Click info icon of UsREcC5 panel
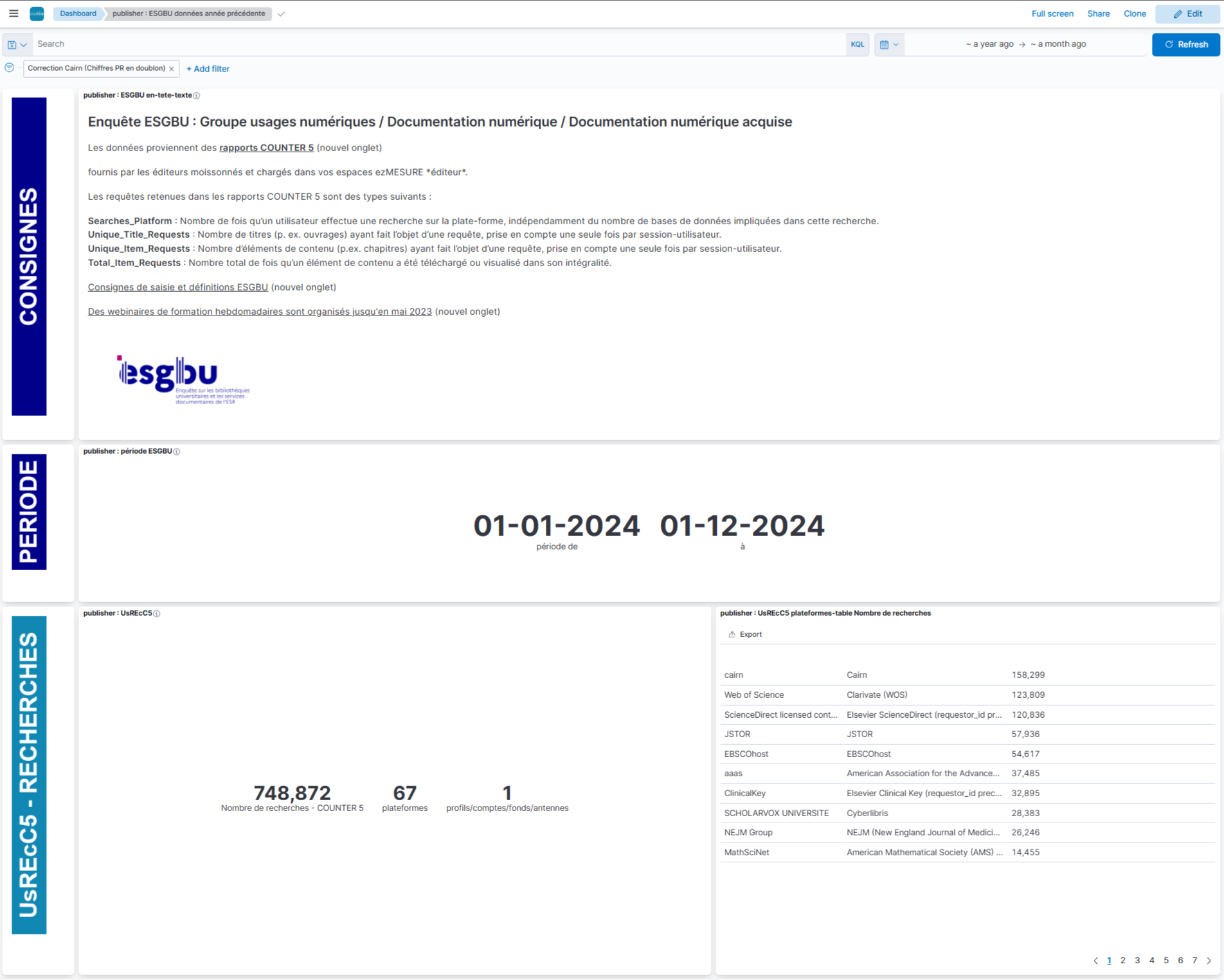Viewport: 1224px width, 980px height. tap(157, 614)
